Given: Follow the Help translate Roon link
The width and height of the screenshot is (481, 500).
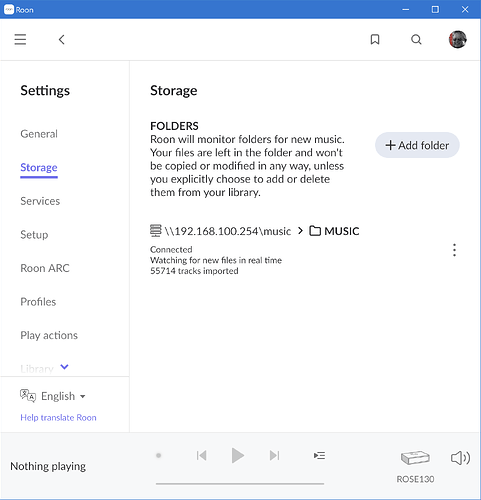Looking at the screenshot, I should [58, 418].
